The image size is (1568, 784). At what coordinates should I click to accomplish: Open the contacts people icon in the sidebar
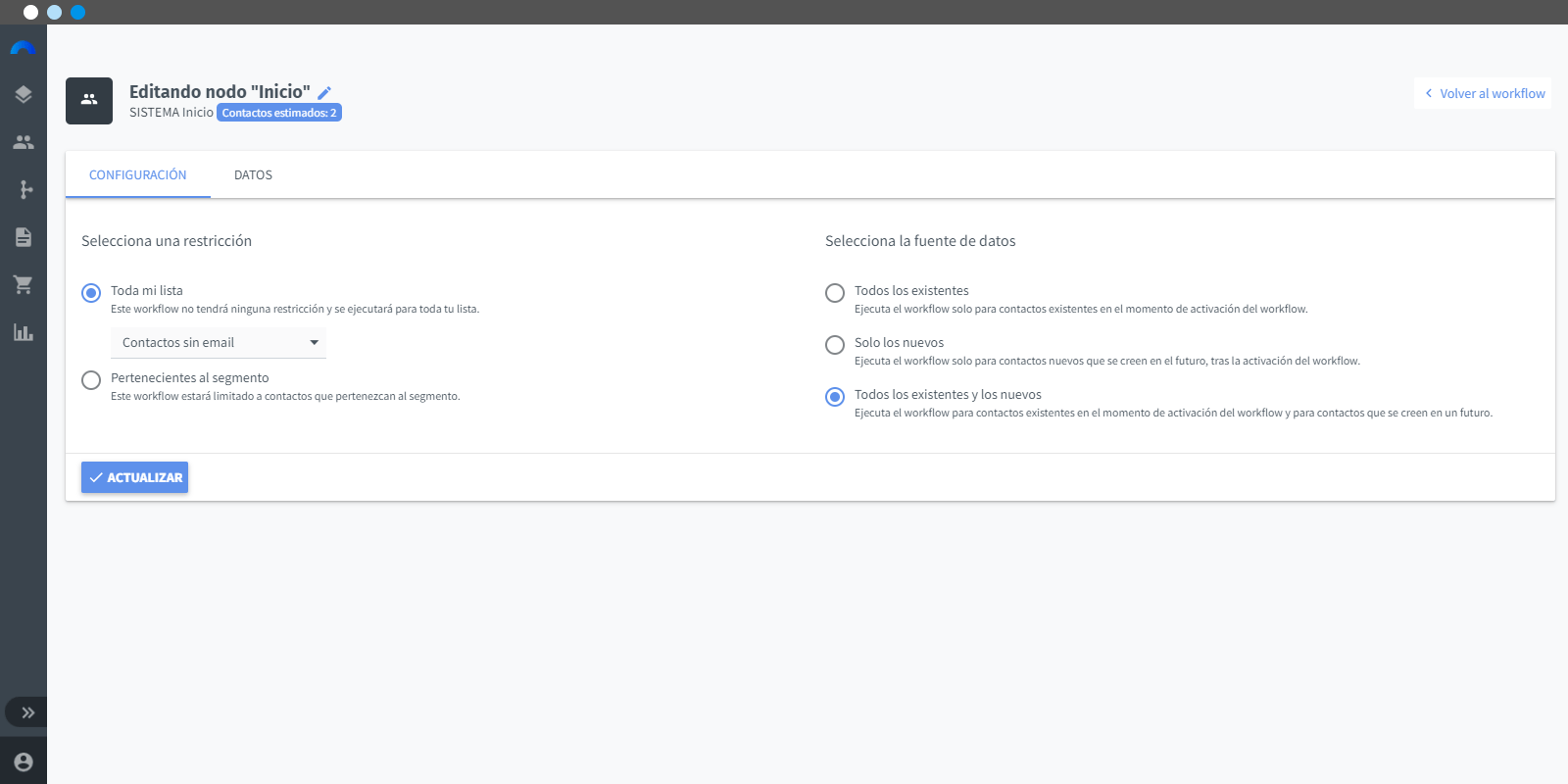tap(24, 142)
